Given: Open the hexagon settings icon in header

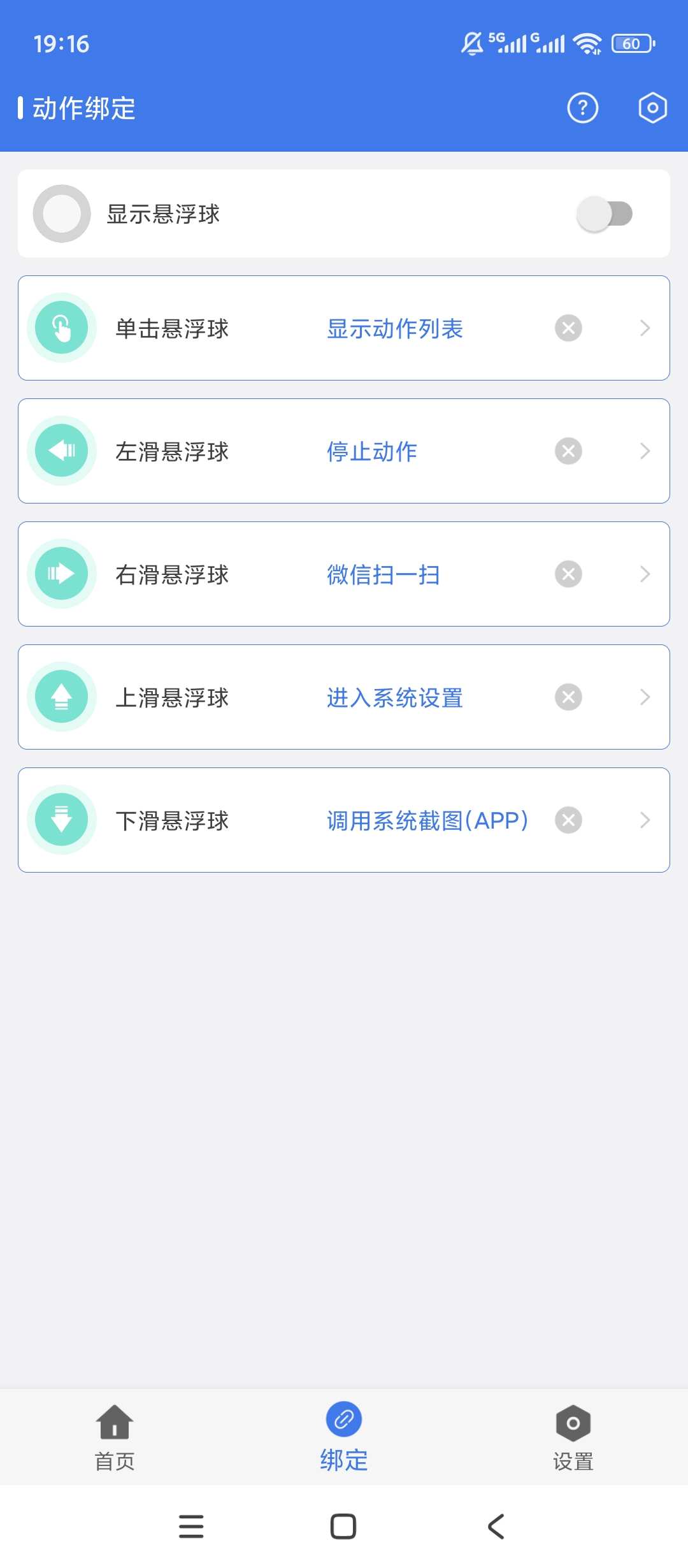Looking at the screenshot, I should 652,108.
